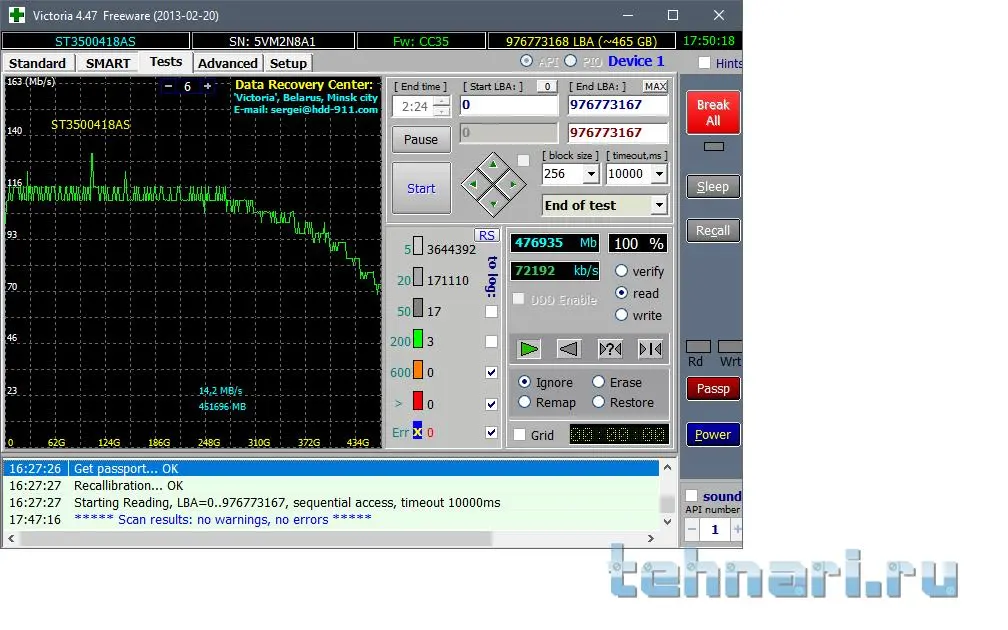
Task: Click the left arrow on diamond pad
Action: (474, 184)
